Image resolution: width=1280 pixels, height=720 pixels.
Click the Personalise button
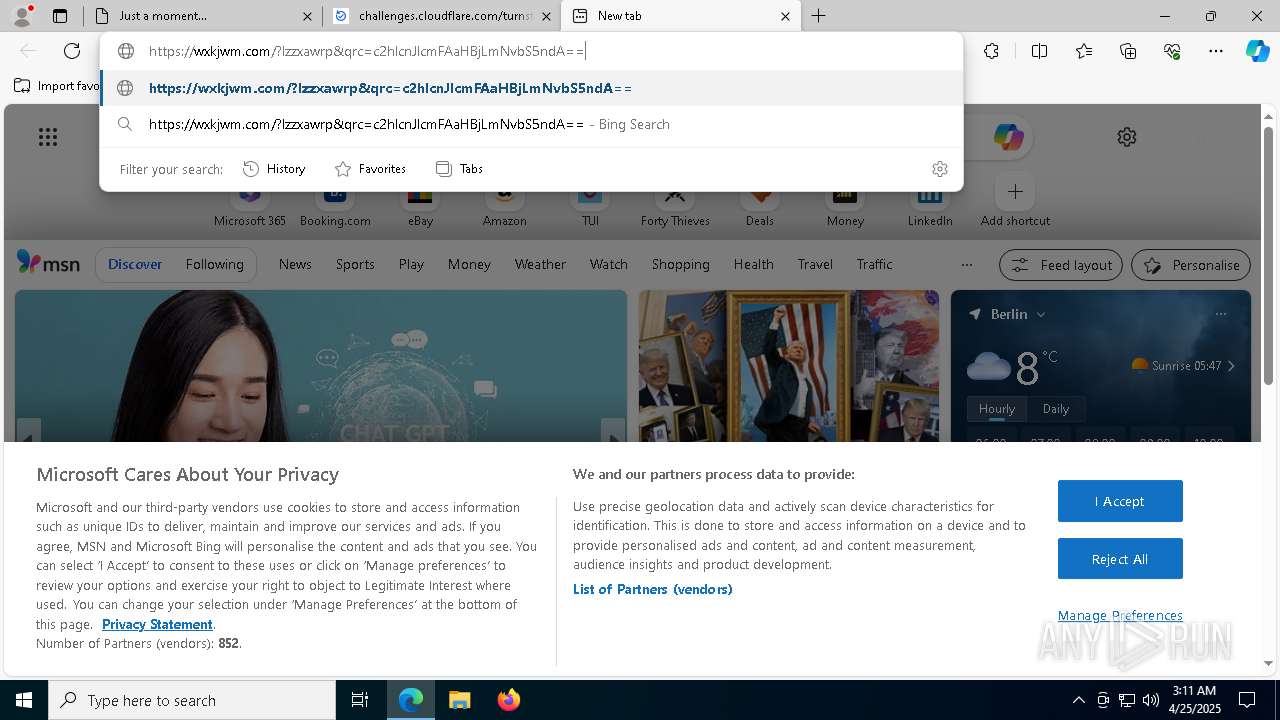coord(1191,265)
